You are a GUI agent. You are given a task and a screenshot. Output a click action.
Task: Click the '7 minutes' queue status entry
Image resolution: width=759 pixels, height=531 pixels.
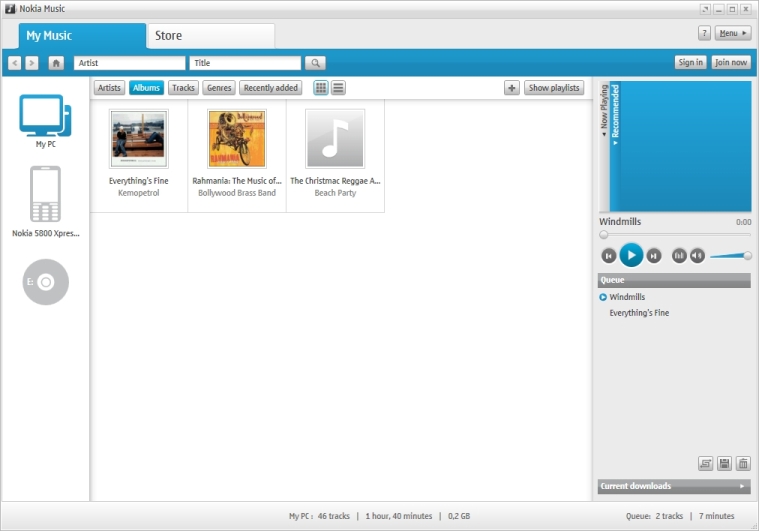716,516
